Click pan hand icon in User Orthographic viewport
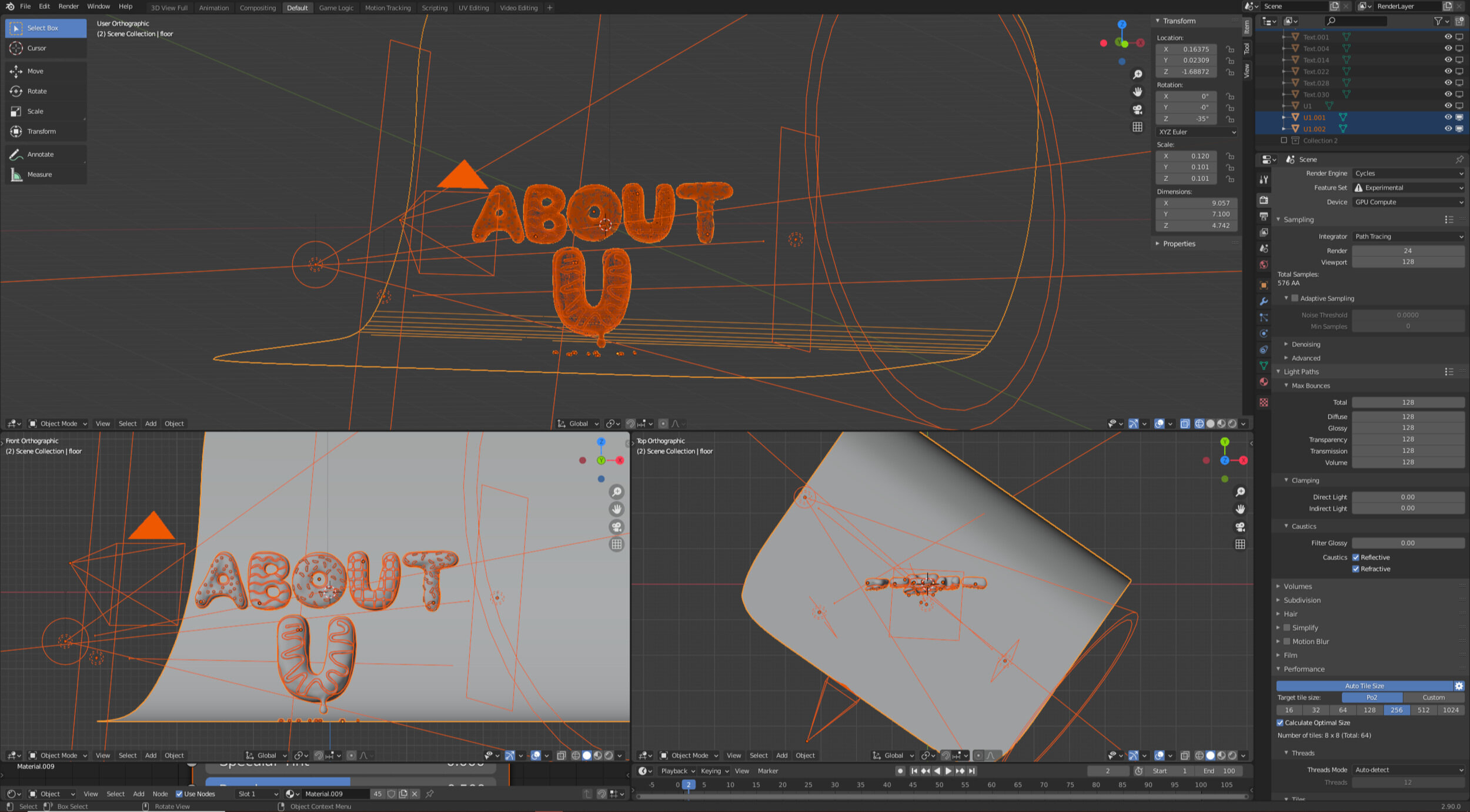Viewport: 1470px width, 812px height. [1137, 92]
